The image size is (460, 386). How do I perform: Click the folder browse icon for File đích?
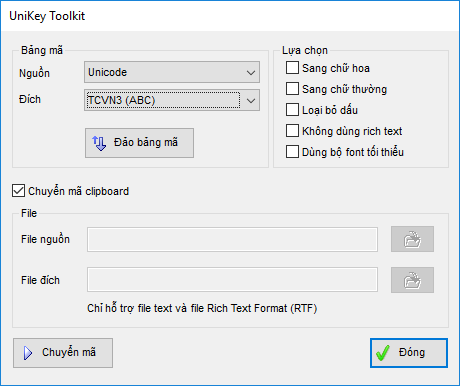(412, 280)
